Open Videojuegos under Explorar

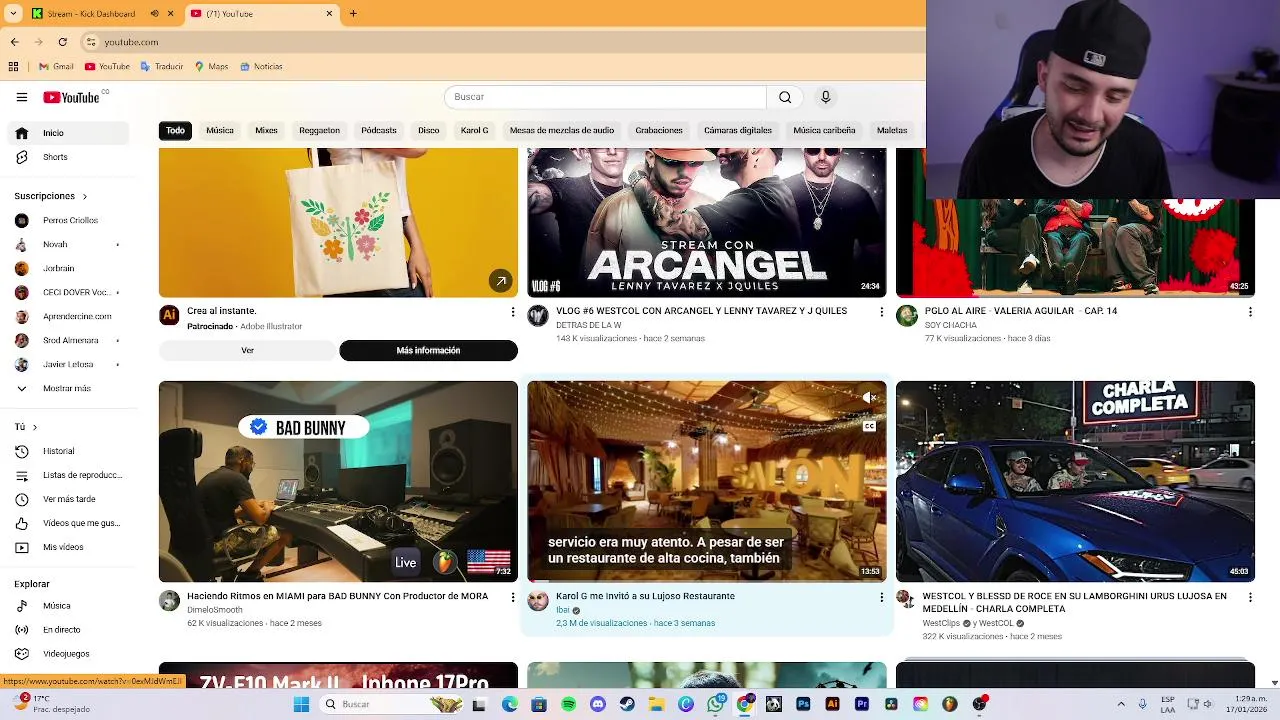(x=65, y=654)
